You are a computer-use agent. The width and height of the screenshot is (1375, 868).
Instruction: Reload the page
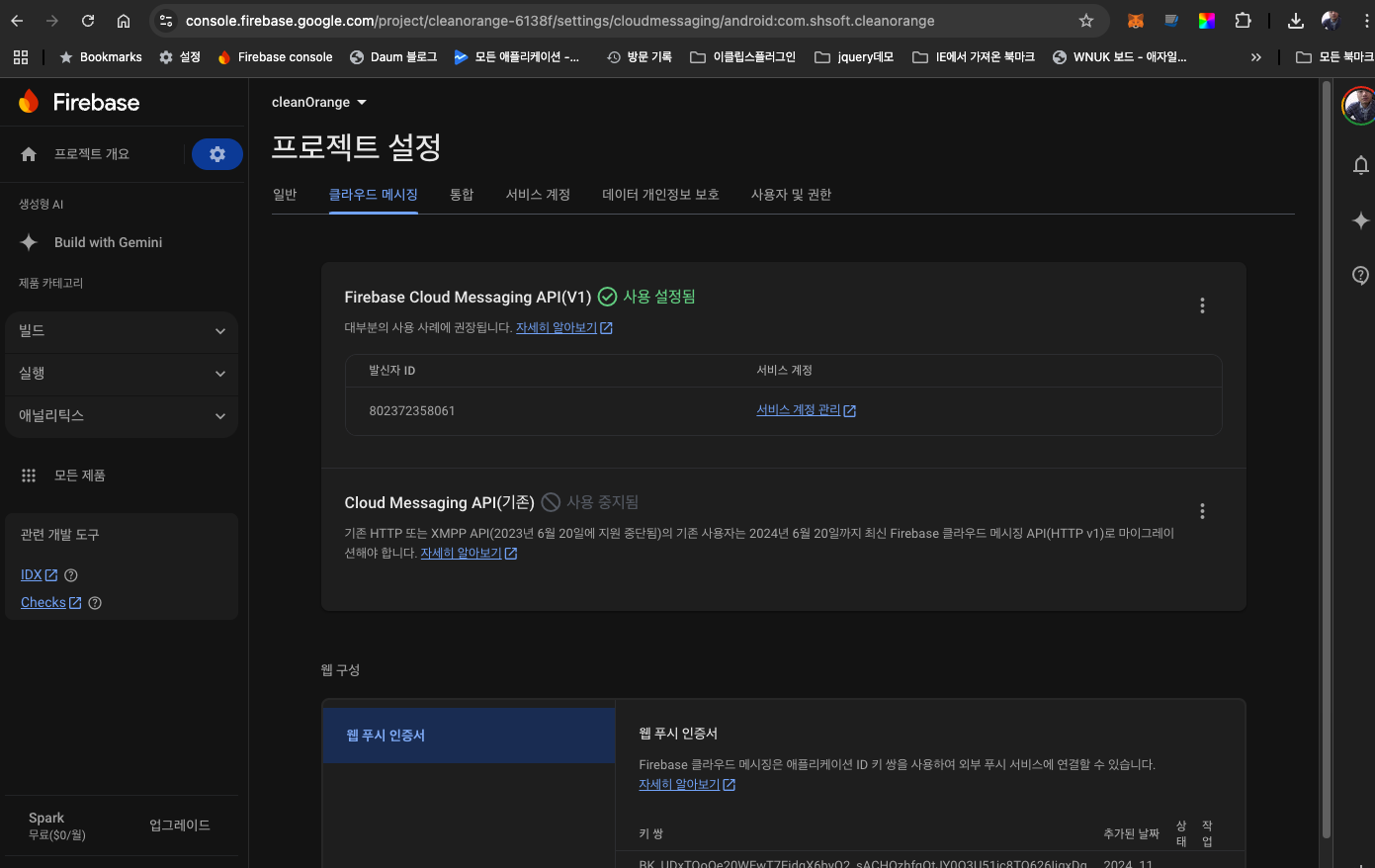pos(88,21)
